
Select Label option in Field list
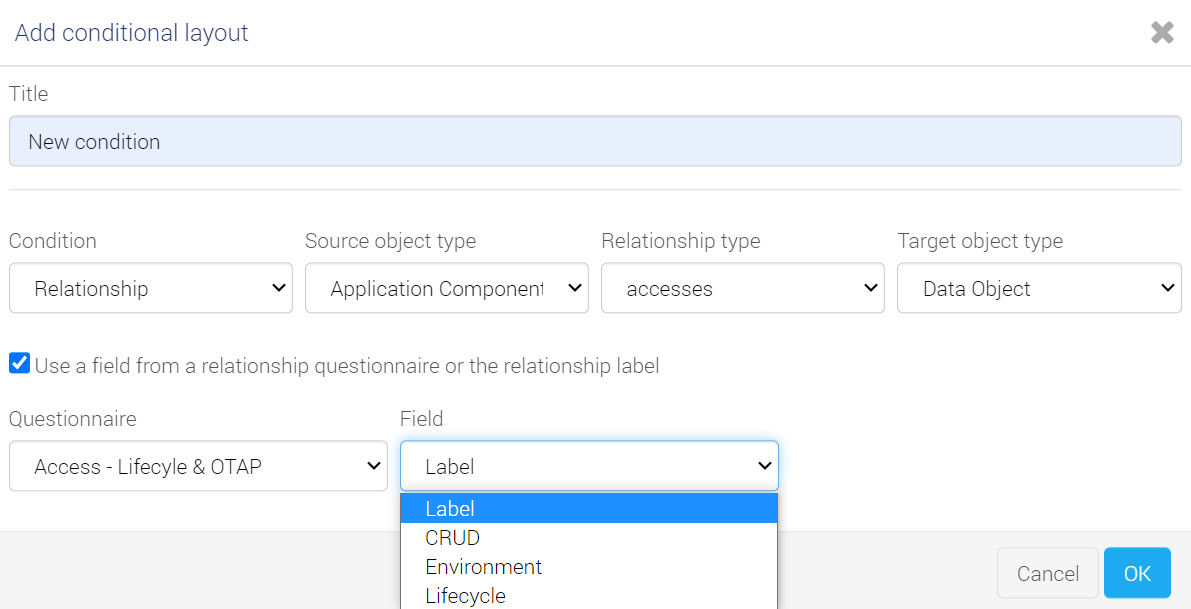tap(589, 509)
